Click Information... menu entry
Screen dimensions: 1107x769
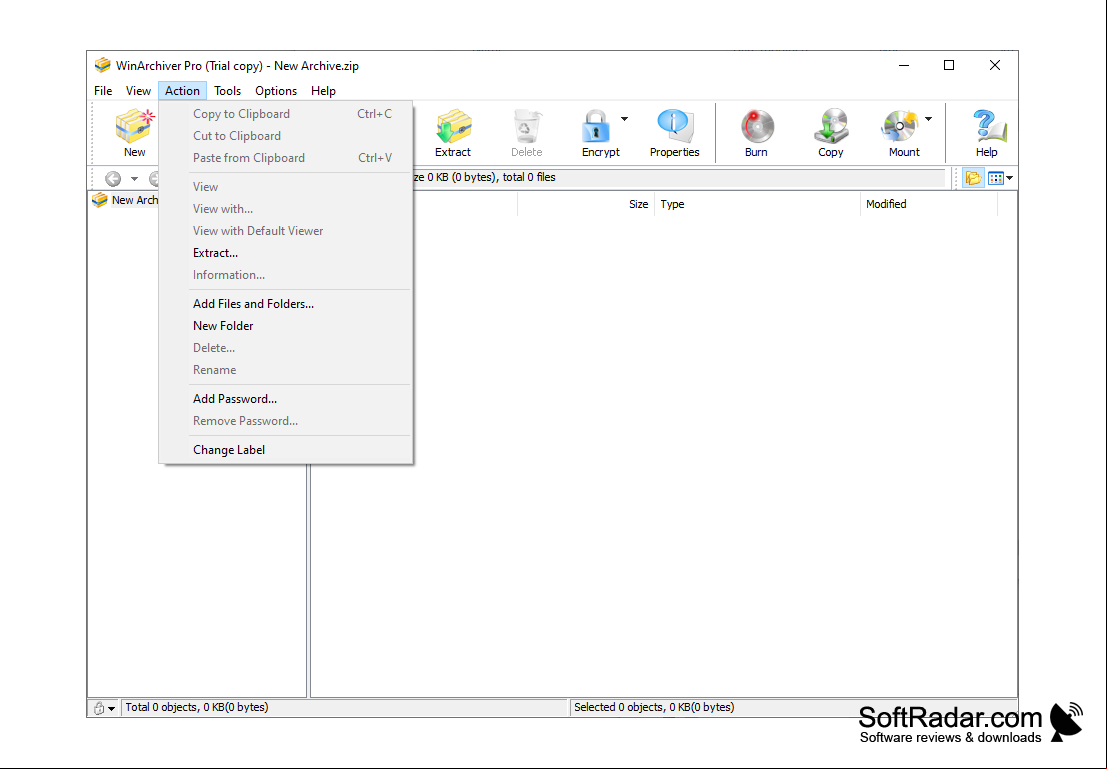coord(285,275)
